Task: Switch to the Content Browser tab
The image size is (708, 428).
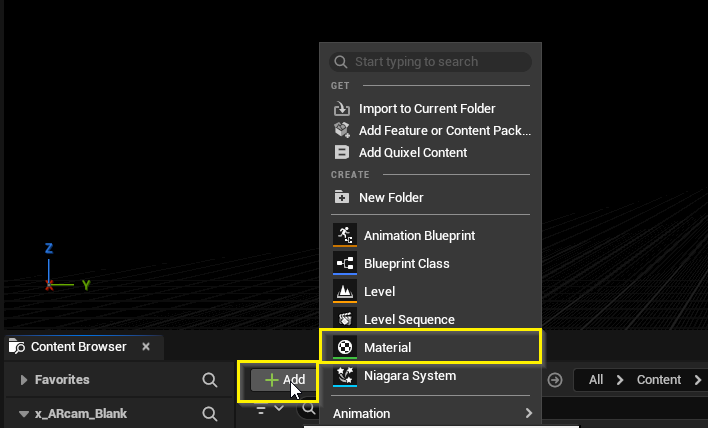Action: (78, 347)
